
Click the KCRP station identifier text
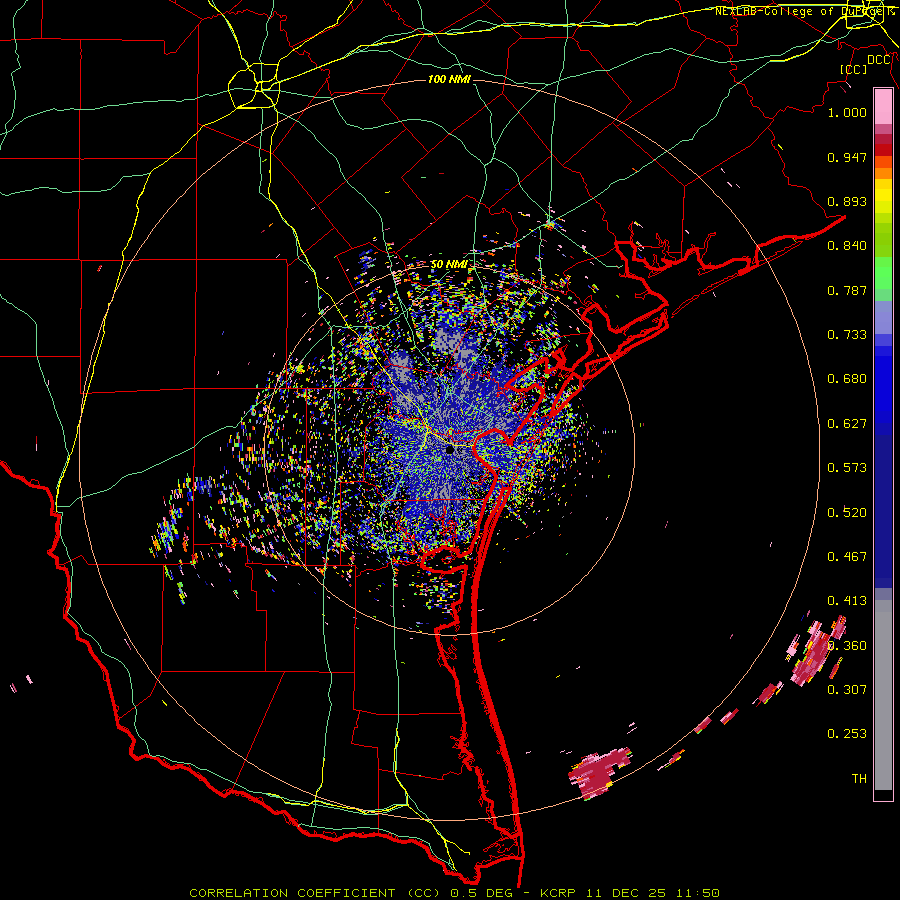(557, 893)
